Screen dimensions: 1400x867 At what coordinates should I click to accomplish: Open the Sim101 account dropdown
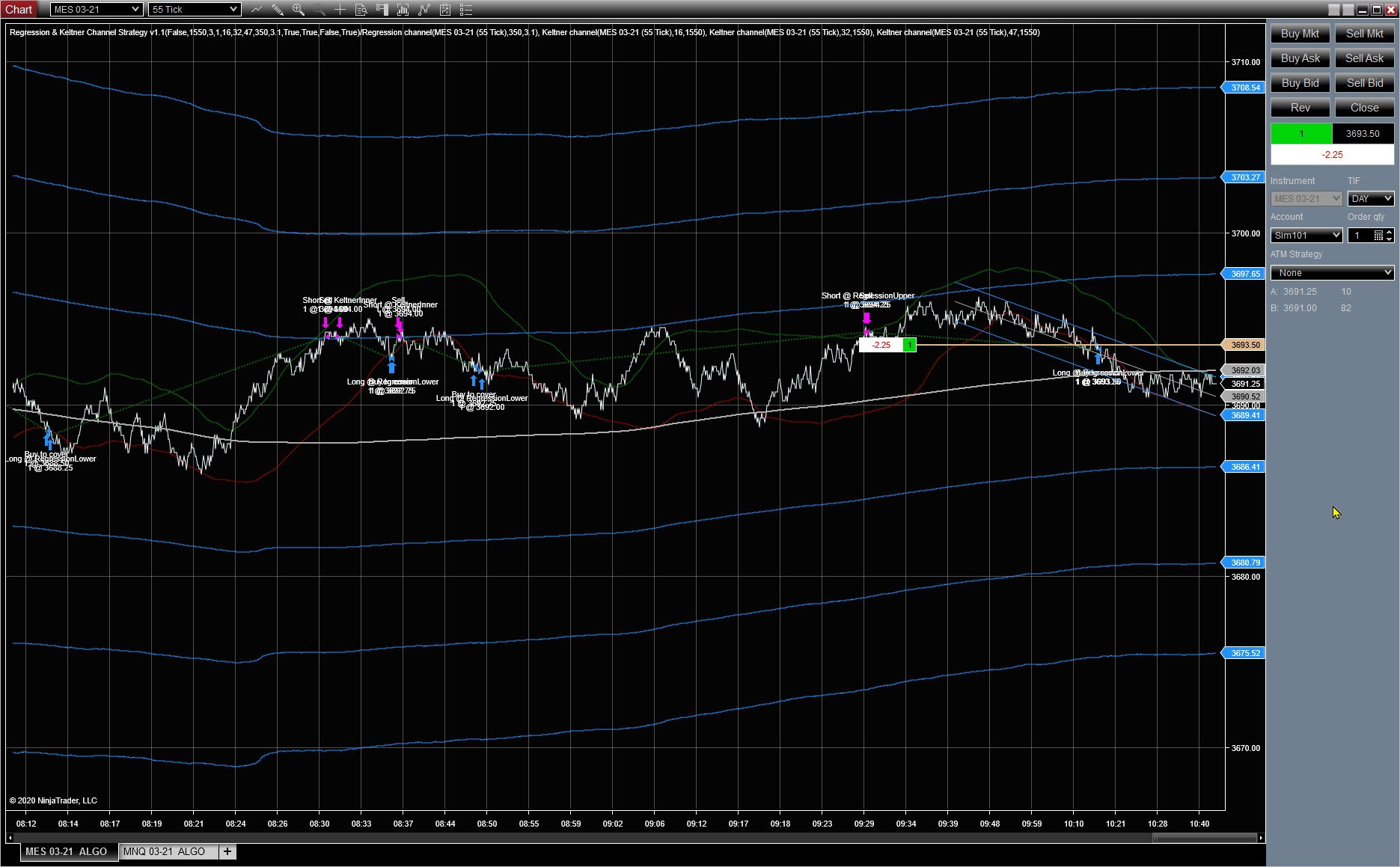(1306, 235)
